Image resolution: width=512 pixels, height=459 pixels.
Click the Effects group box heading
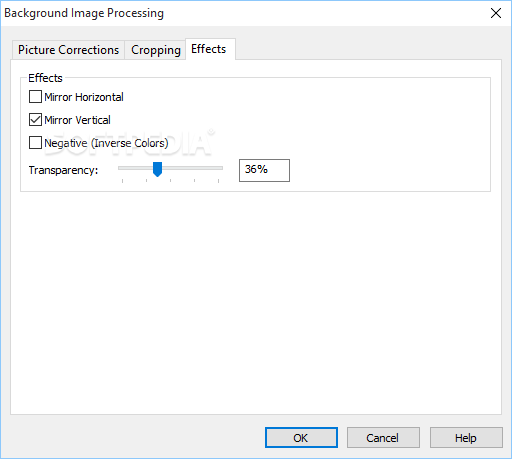click(x=45, y=78)
